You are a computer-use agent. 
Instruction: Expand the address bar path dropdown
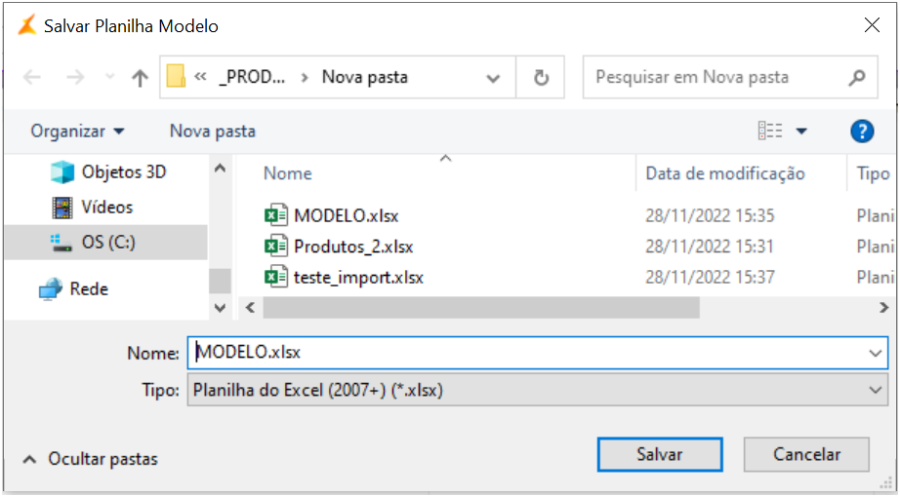(x=493, y=77)
